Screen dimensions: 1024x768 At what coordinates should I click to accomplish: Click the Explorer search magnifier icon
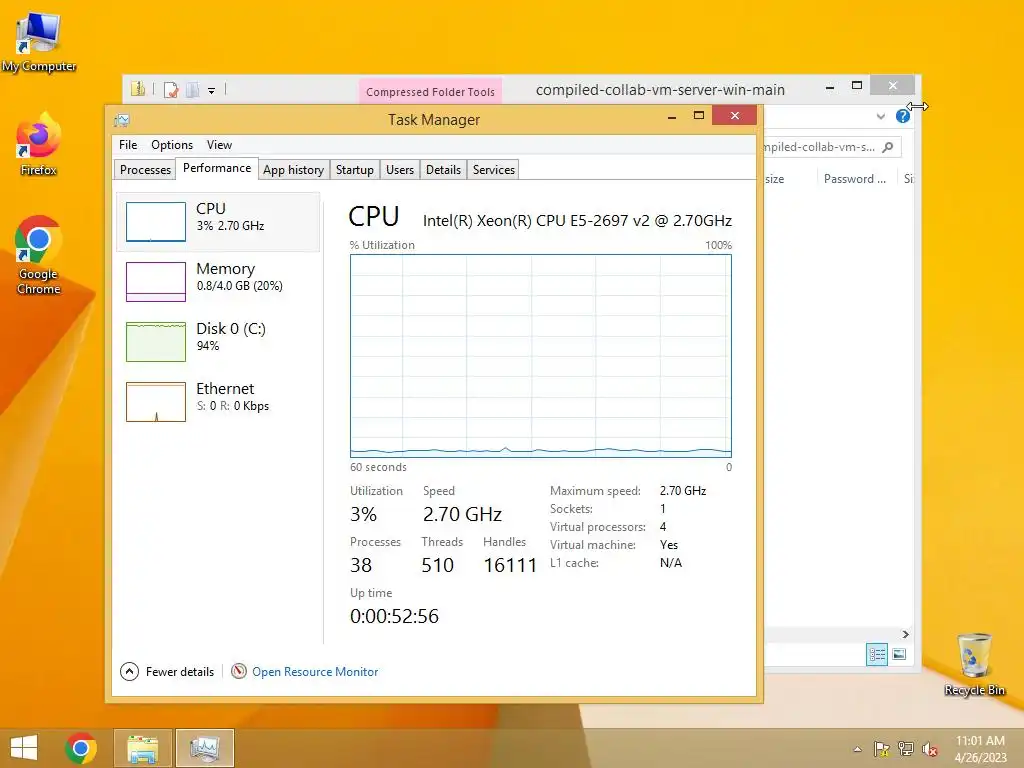click(888, 147)
